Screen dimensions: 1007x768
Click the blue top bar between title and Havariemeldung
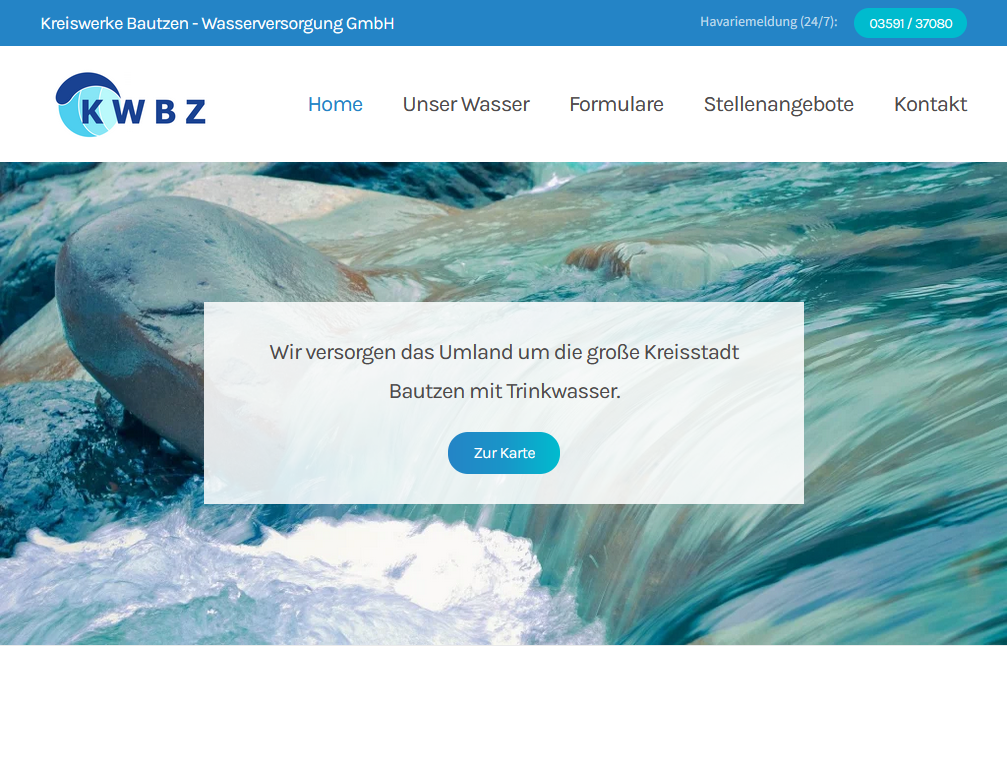pos(546,23)
